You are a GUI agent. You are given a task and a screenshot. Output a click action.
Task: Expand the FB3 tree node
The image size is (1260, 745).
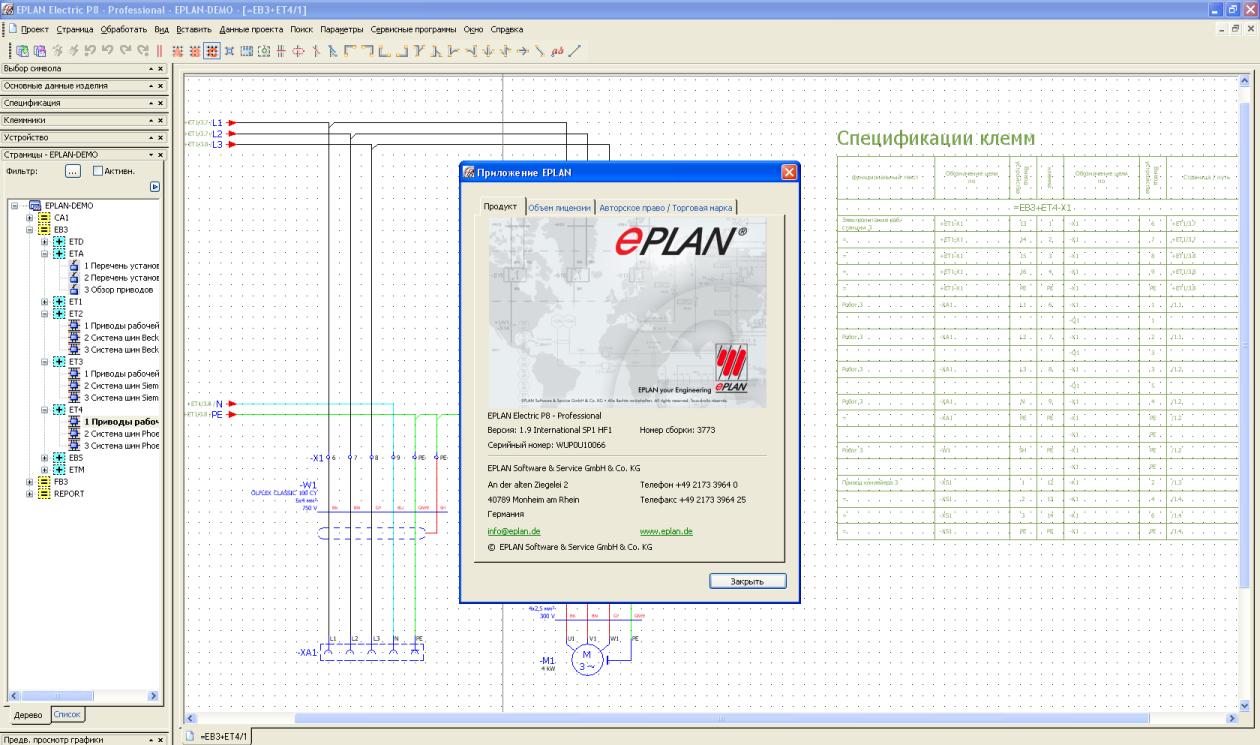click(30, 481)
